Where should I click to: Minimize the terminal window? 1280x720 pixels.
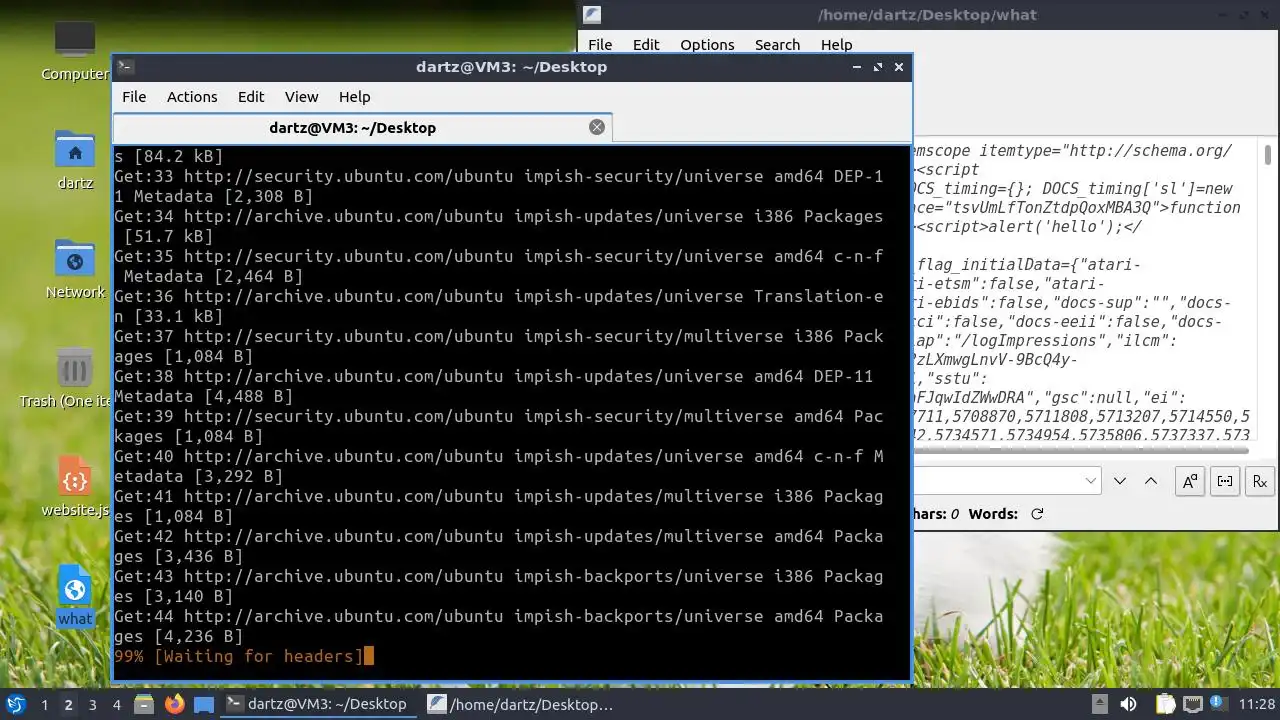857,67
